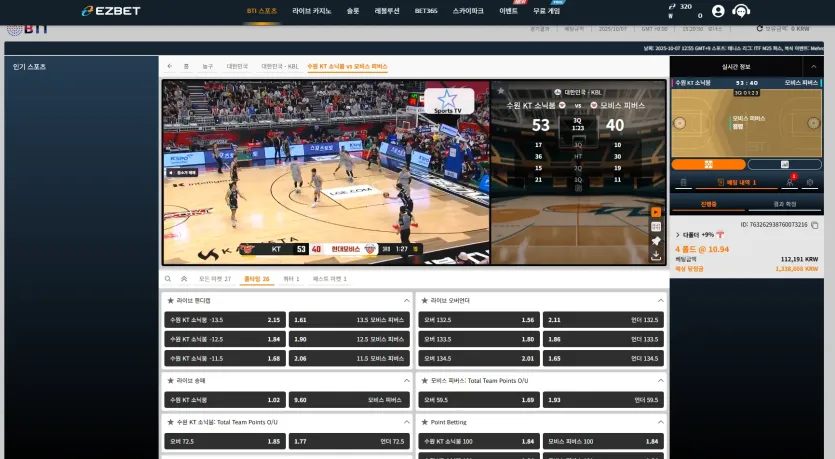835x459 pixels.
Task: Bet 오버 59.5 at 1.69
Action: click(479, 400)
